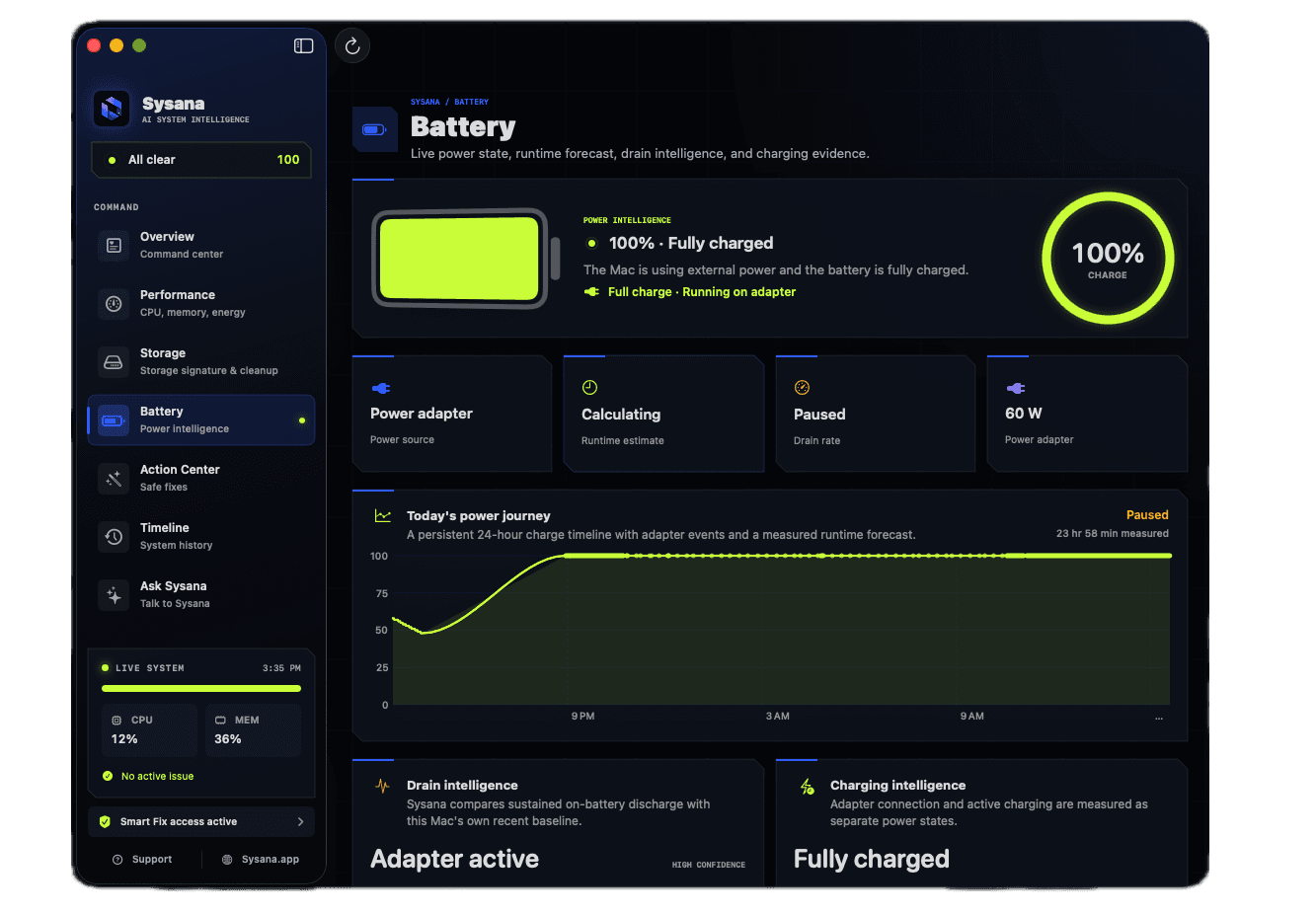Click the Power adapter source card
Image resolution: width=1316 pixels, height=914 pixels.
[x=452, y=414]
